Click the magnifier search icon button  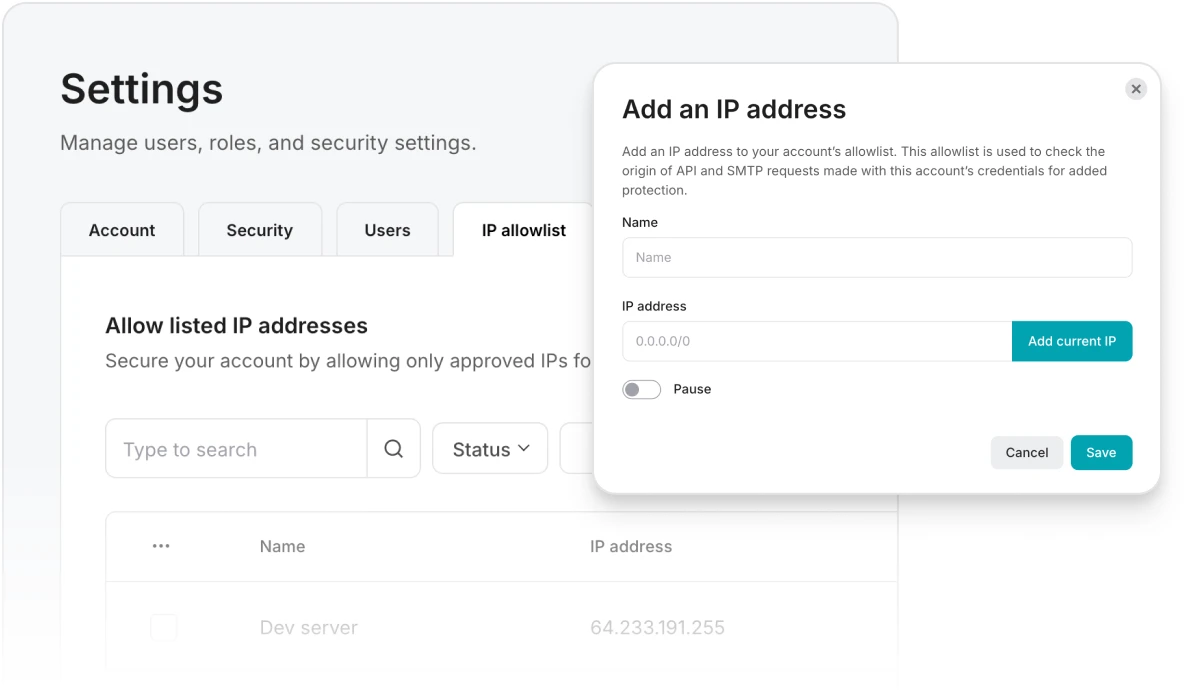(394, 449)
